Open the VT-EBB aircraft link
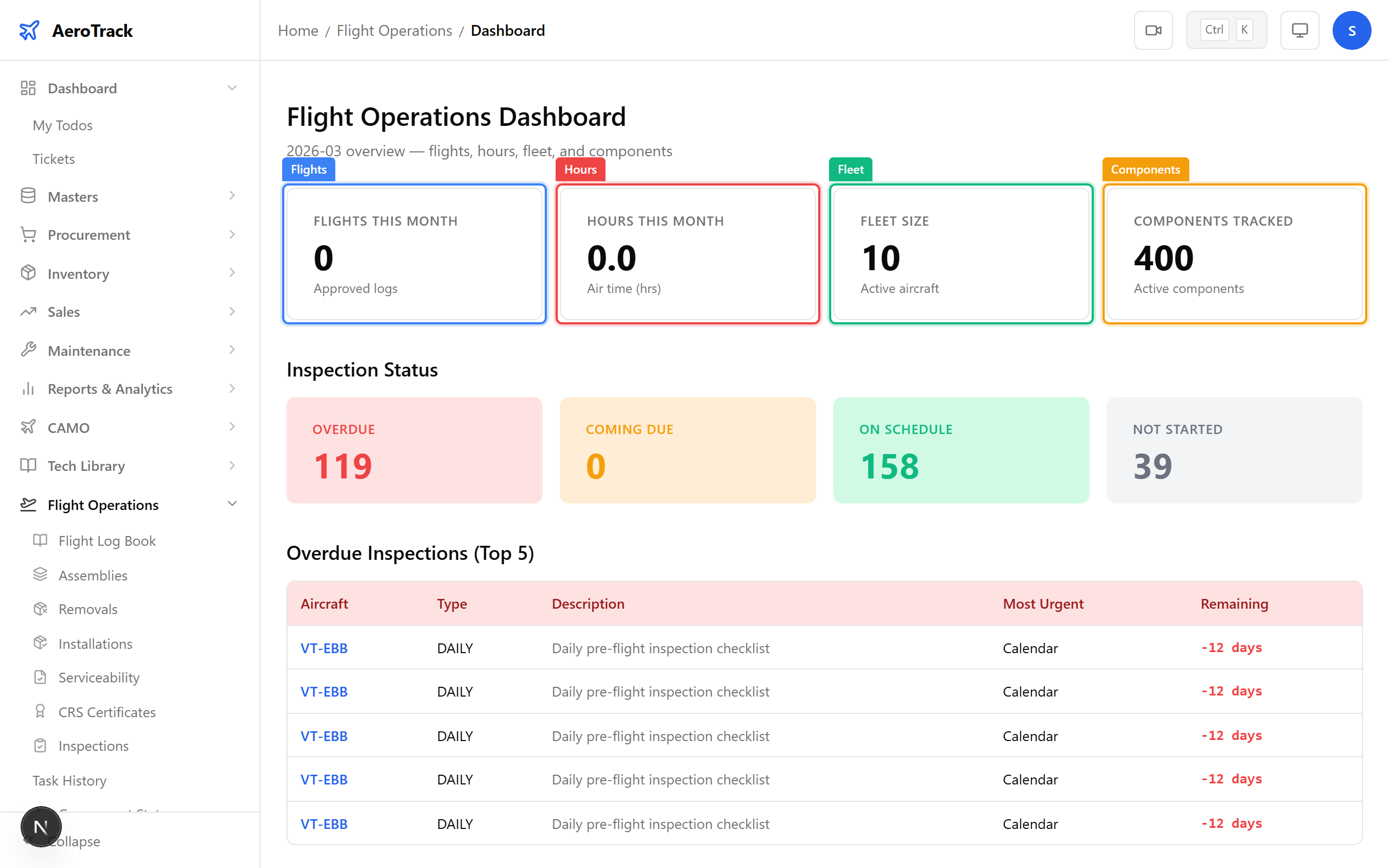This screenshot has height=868, width=1389. click(x=324, y=648)
